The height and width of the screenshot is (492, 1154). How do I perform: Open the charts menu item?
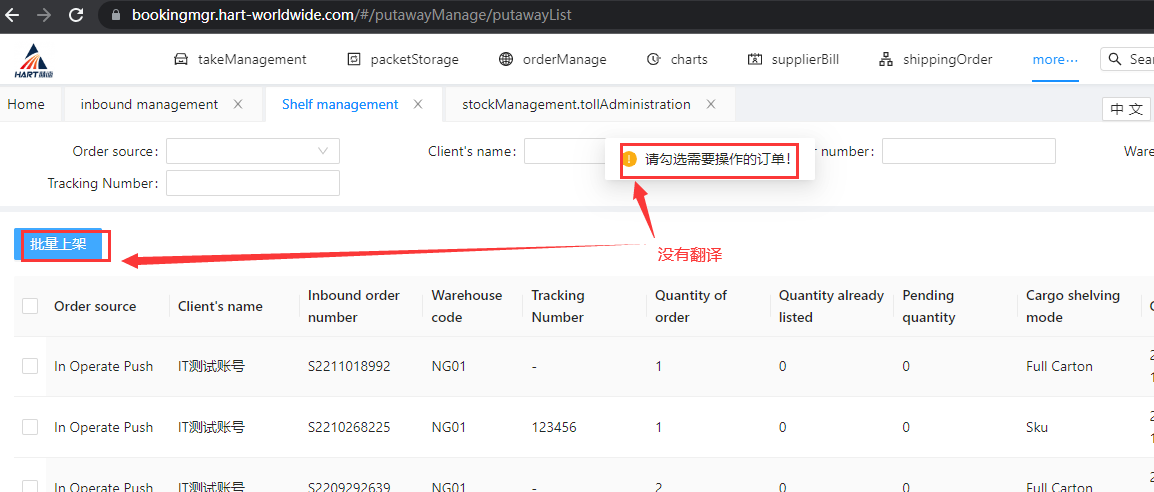click(677, 59)
